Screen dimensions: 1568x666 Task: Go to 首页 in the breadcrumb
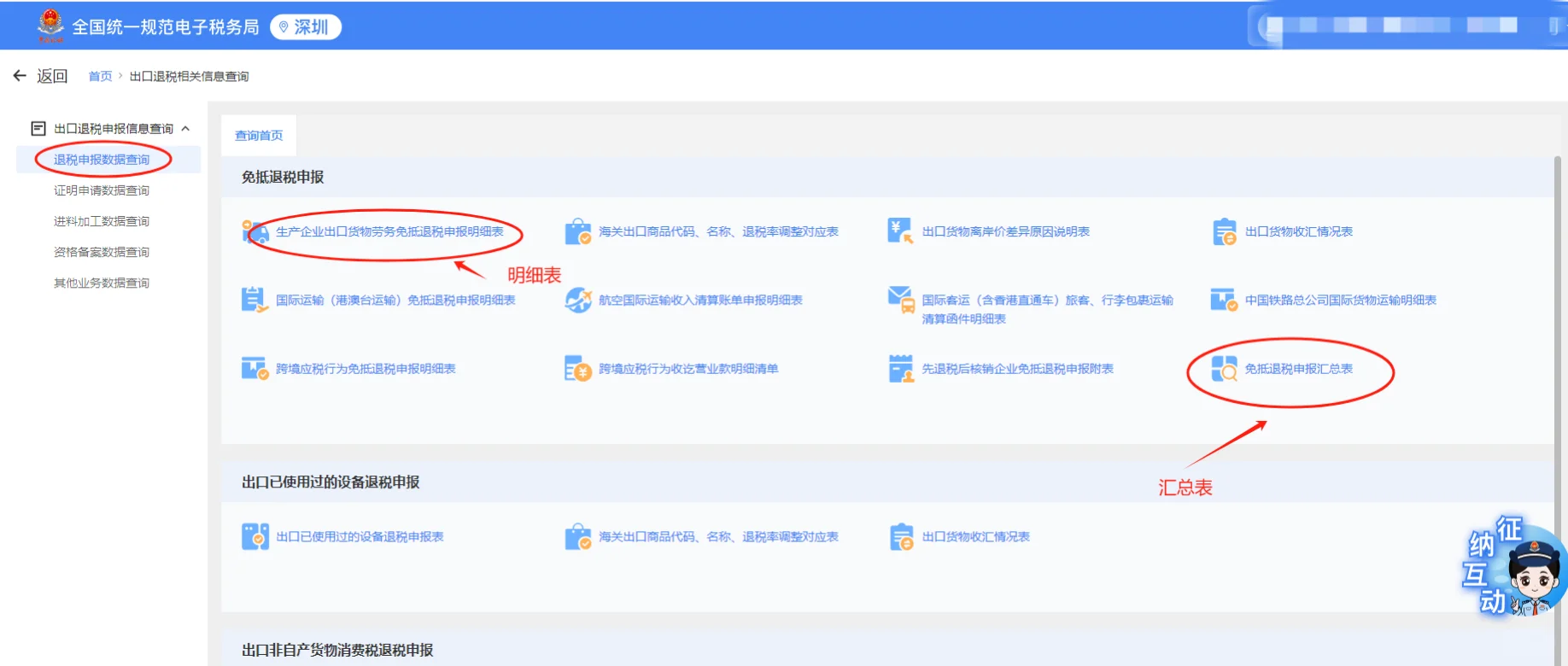pos(100,76)
